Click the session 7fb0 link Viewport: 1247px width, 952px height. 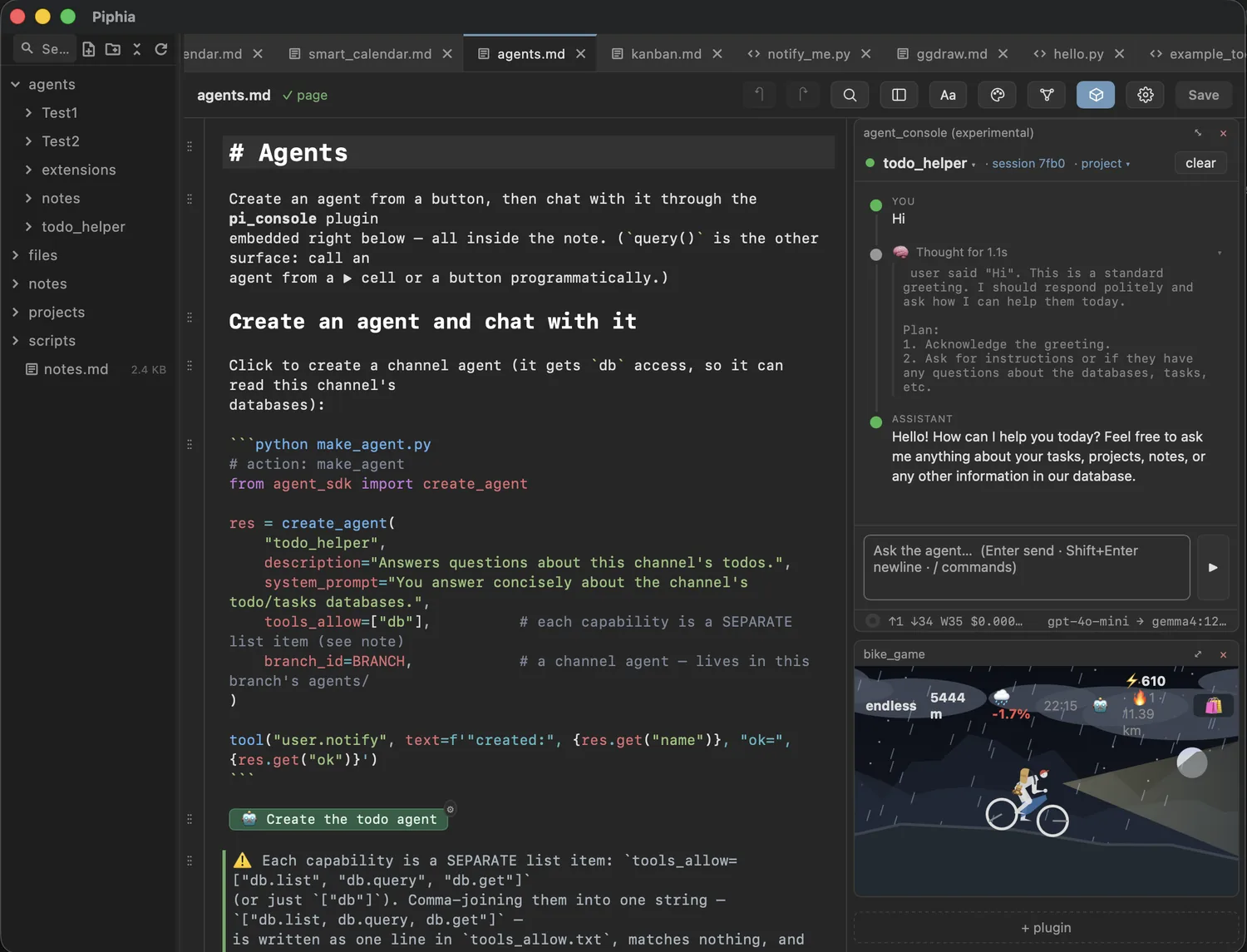(1028, 164)
